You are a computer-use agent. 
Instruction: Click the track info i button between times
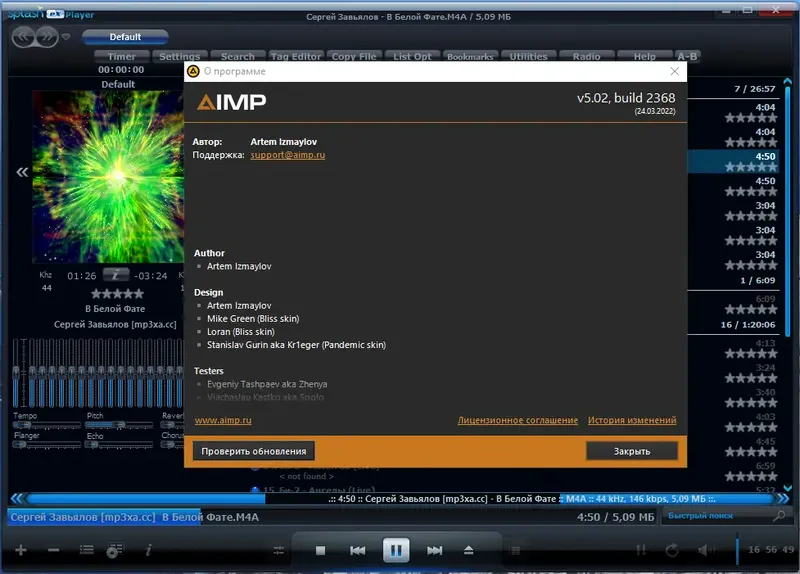[116, 275]
